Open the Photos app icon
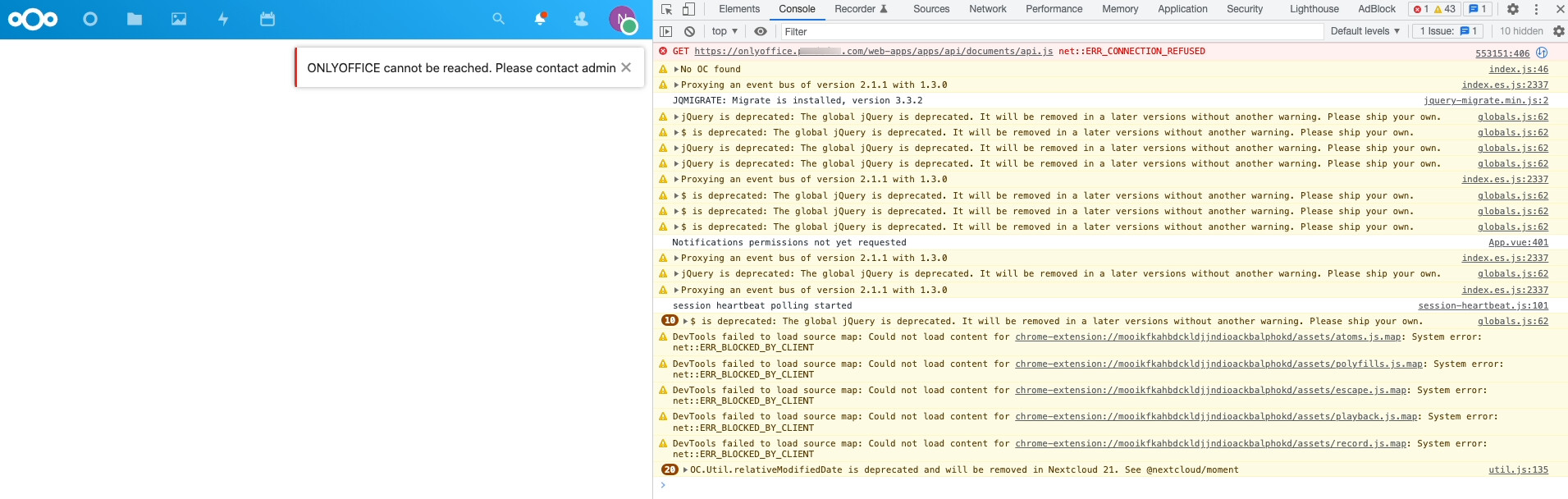The height and width of the screenshot is (499, 1568). [x=179, y=19]
